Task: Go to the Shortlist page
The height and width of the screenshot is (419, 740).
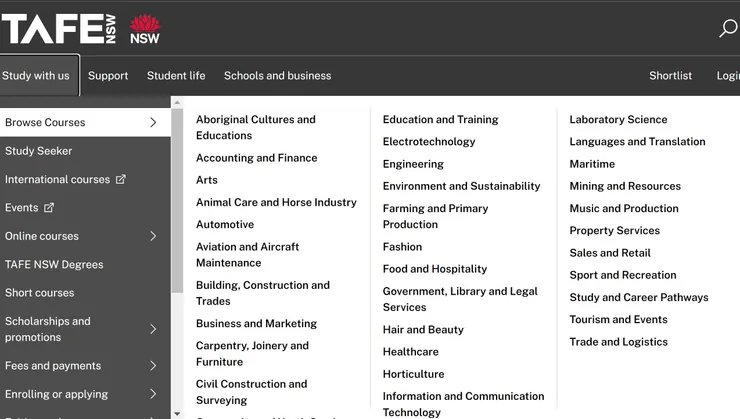Action: pos(670,76)
